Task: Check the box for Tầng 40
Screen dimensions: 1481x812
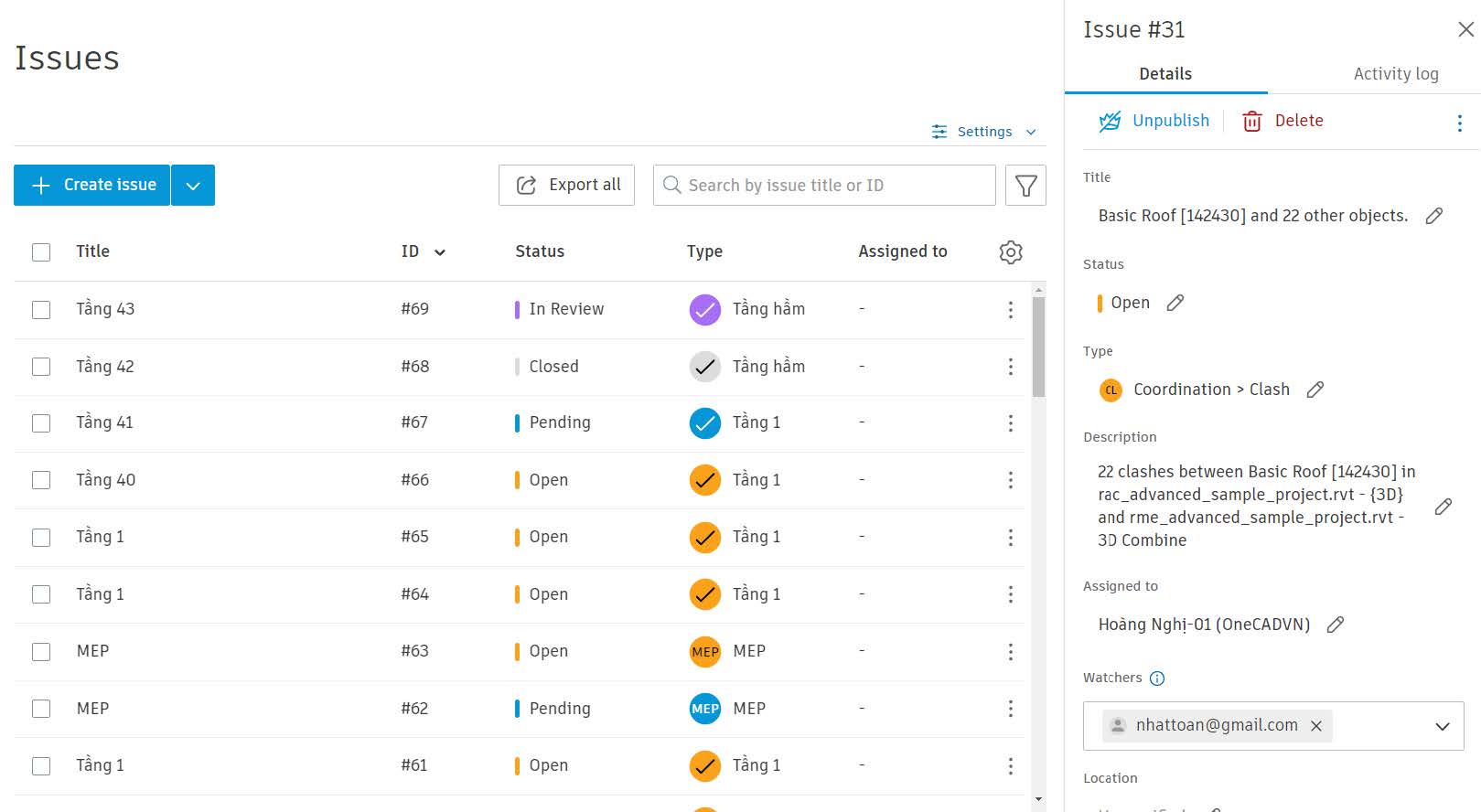Action: 41,480
